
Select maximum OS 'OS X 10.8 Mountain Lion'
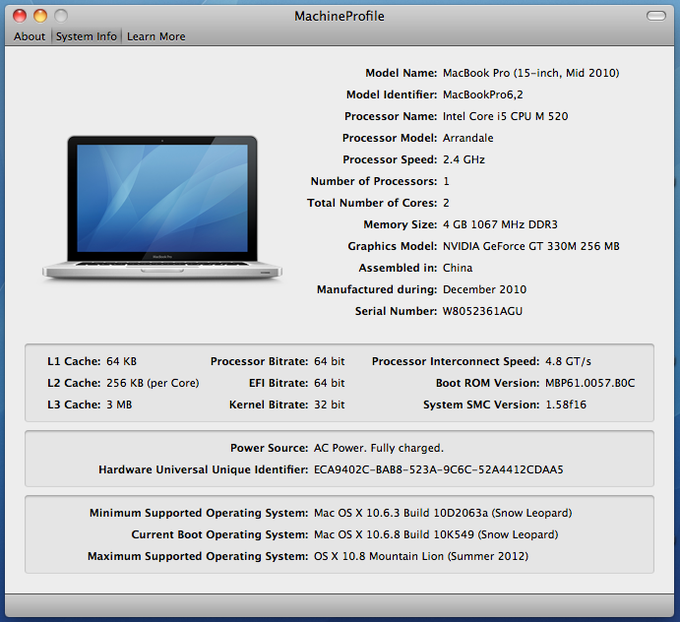(x=379, y=557)
